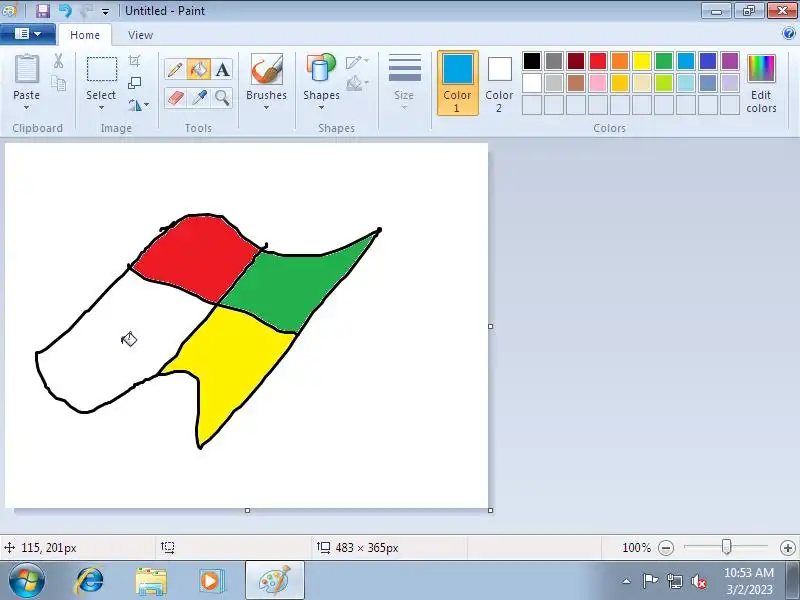Open the Rotate or flip dropdown
The height and width of the screenshot is (600, 800).
tap(138, 105)
